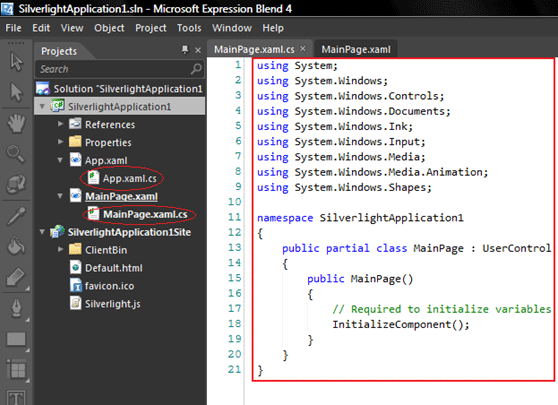Click the Expression Blend app icon in title bar
This screenshot has width=558, height=405.
7,9
